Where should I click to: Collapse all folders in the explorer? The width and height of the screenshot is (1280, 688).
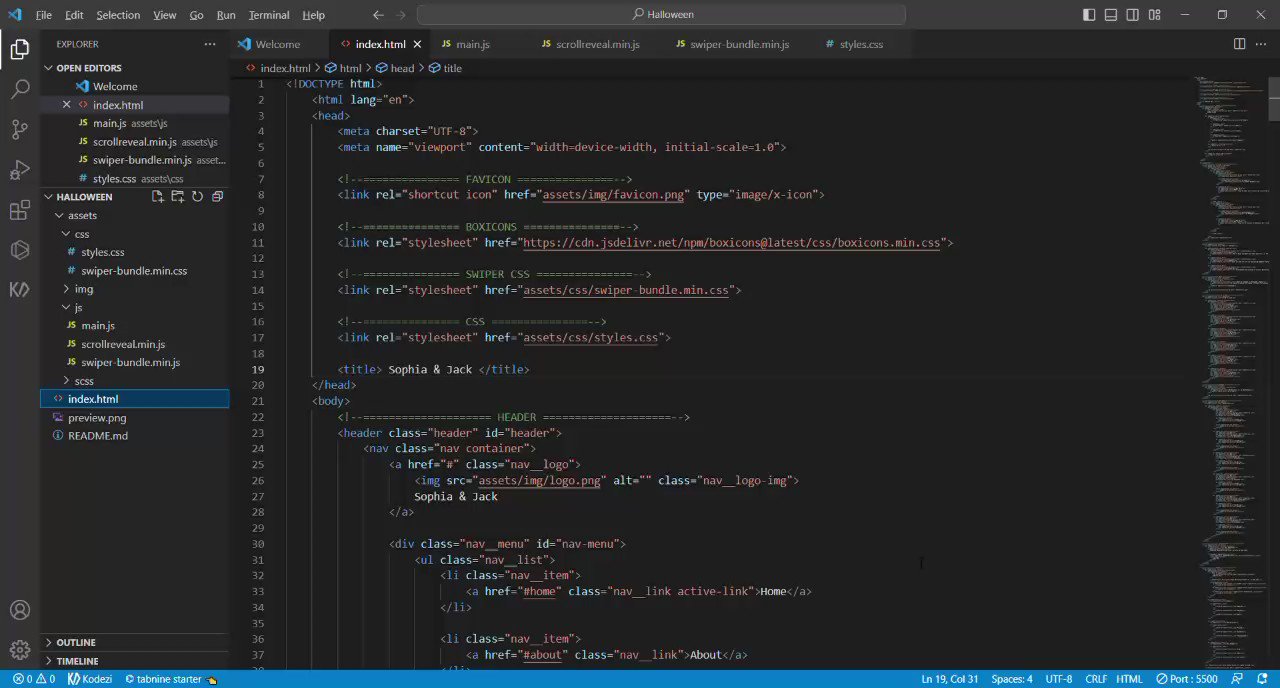pyautogui.click(x=217, y=196)
